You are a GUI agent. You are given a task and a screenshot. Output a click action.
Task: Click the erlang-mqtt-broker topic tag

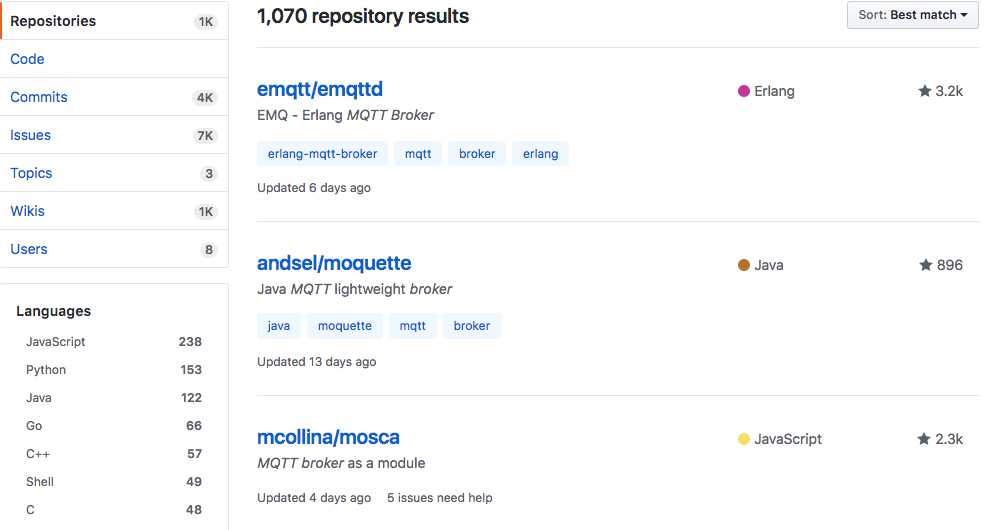pos(323,154)
